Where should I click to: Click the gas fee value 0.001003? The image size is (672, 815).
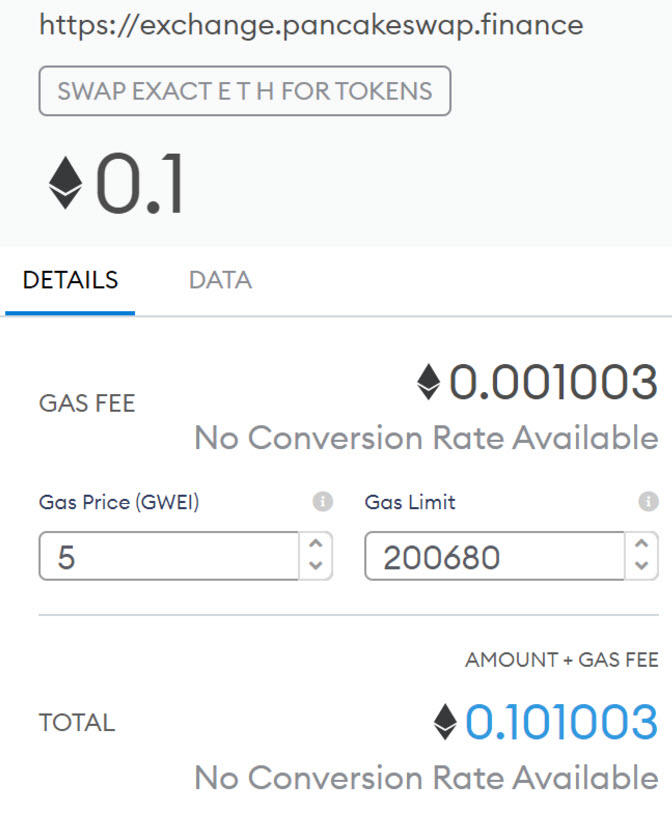[553, 382]
